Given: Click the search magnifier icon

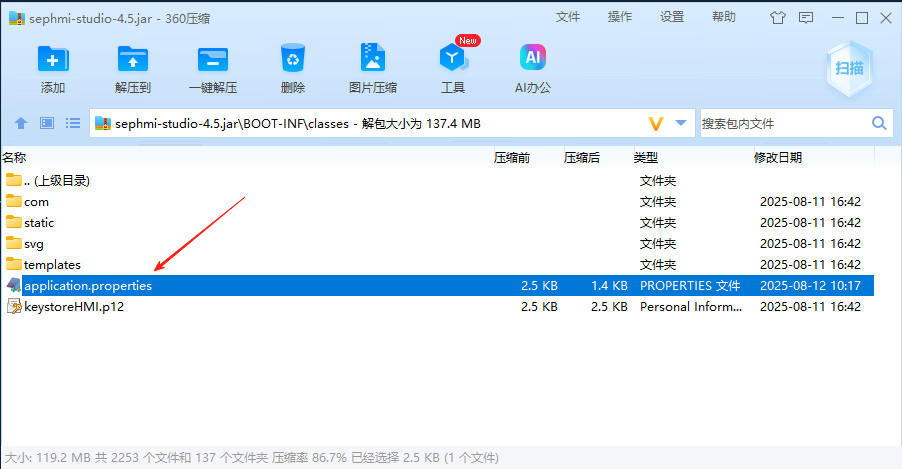Looking at the screenshot, I should pyautogui.click(x=879, y=123).
